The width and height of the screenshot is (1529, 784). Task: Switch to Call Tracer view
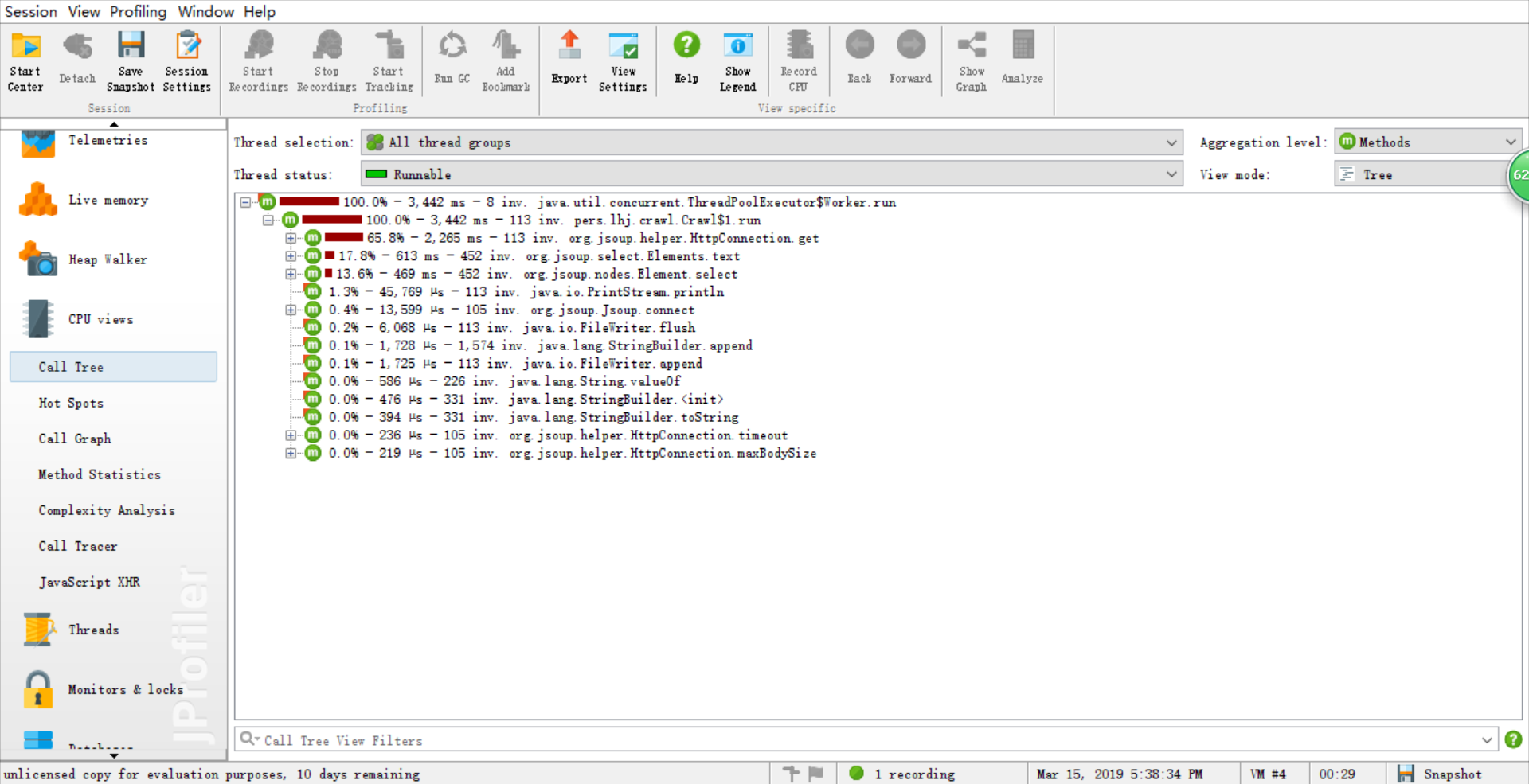(x=78, y=546)
